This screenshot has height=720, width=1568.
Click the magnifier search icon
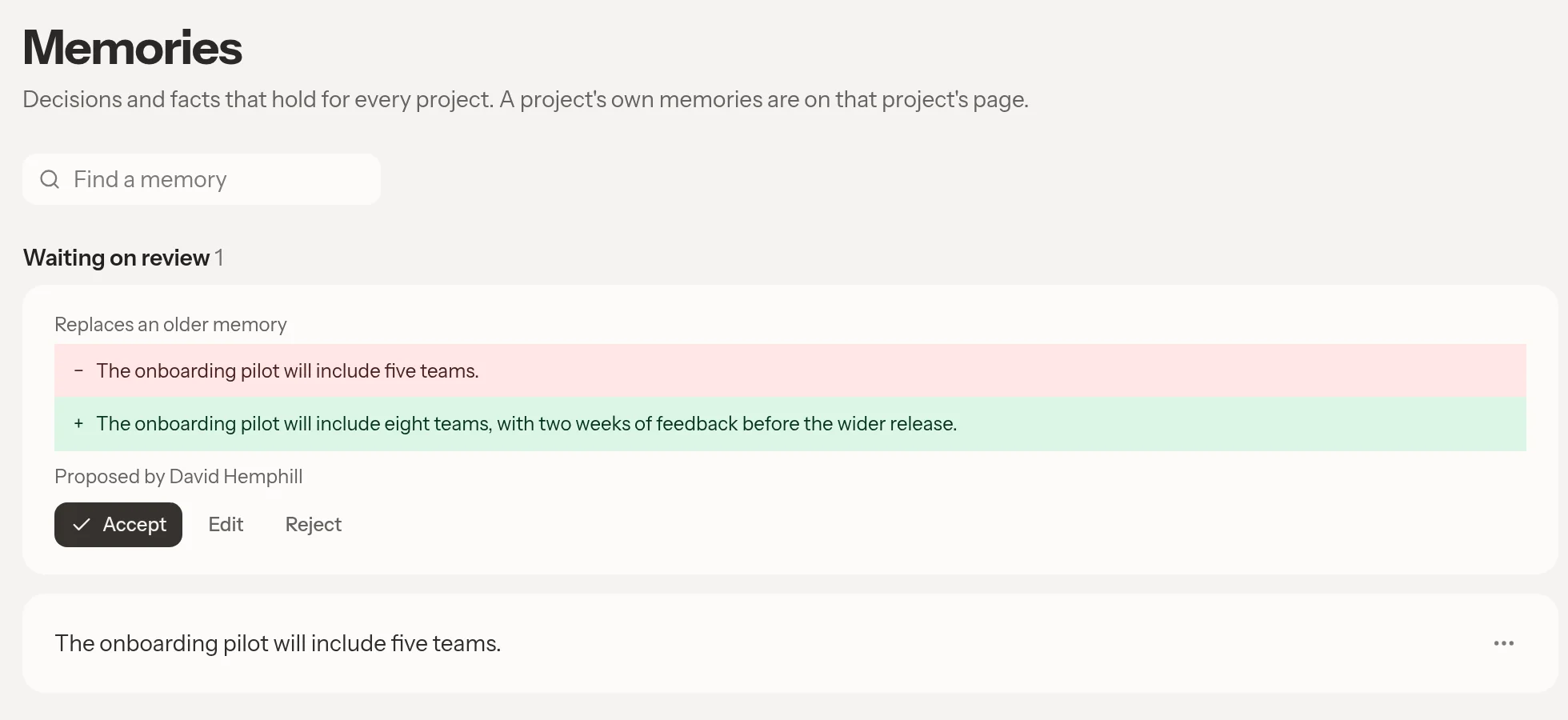pos(50,179)
